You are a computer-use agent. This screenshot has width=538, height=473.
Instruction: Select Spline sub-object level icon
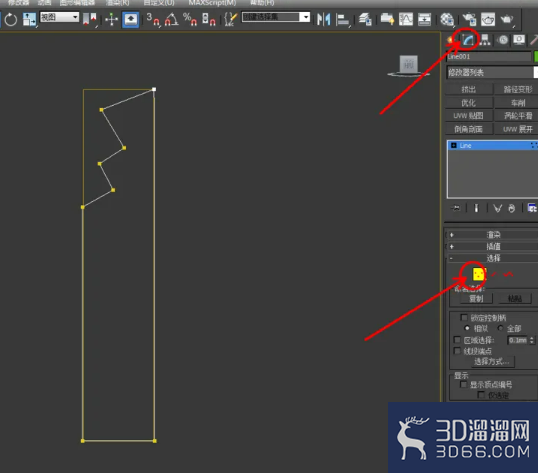[x=508, y=274]
